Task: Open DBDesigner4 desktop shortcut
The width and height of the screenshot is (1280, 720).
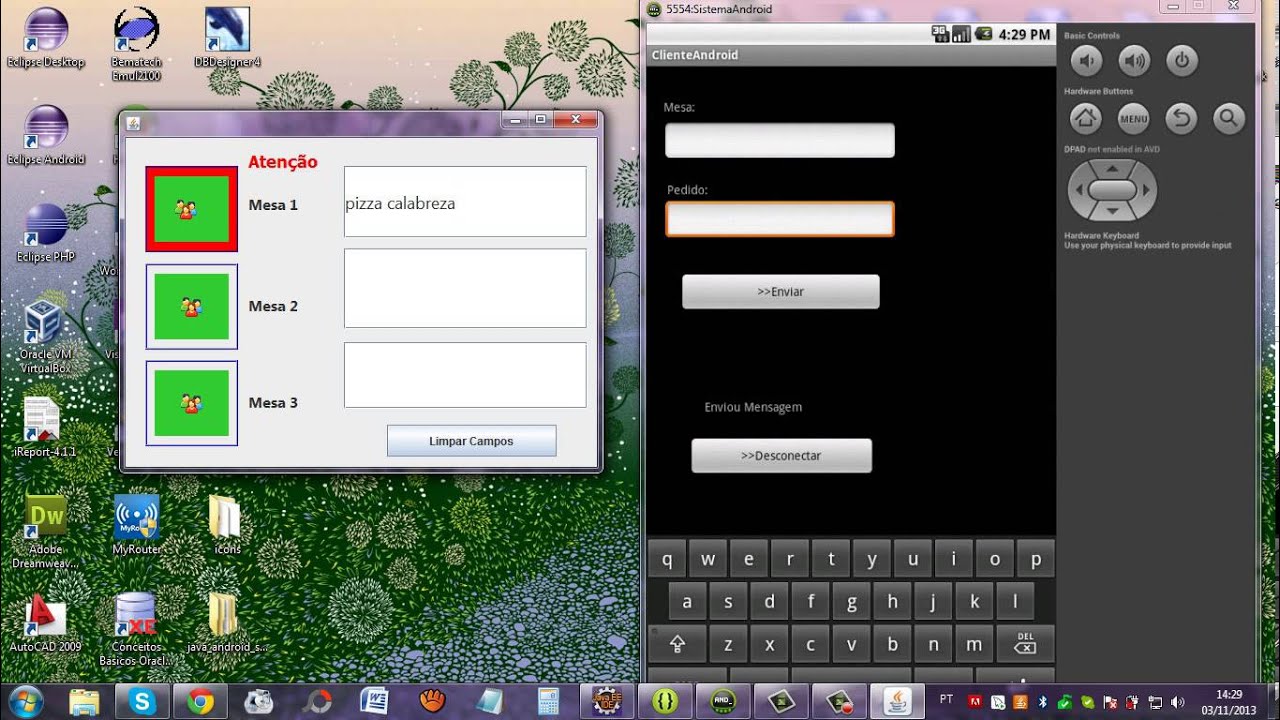Action: pos(227,37)
